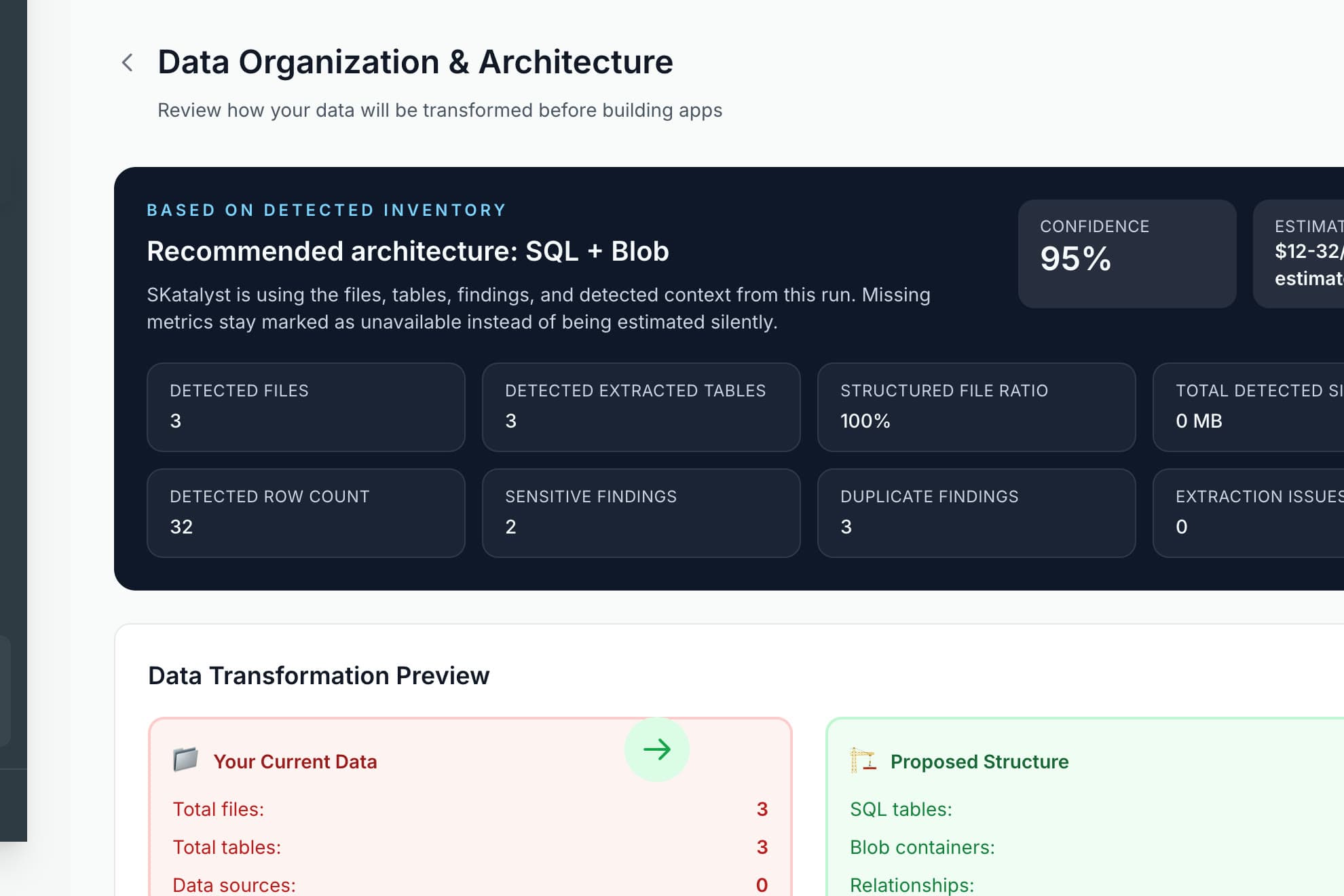Click the Total tables: row label
The image size is (1344, 896).
(227, 847)
